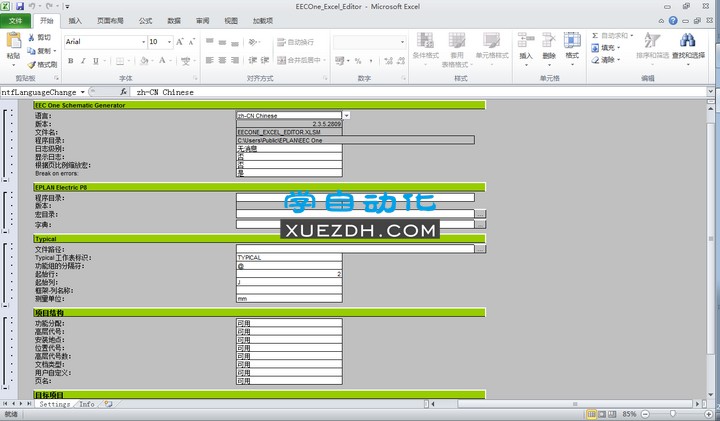
Task: Click the Copy (复制) icon
Action: click(31, 51)
